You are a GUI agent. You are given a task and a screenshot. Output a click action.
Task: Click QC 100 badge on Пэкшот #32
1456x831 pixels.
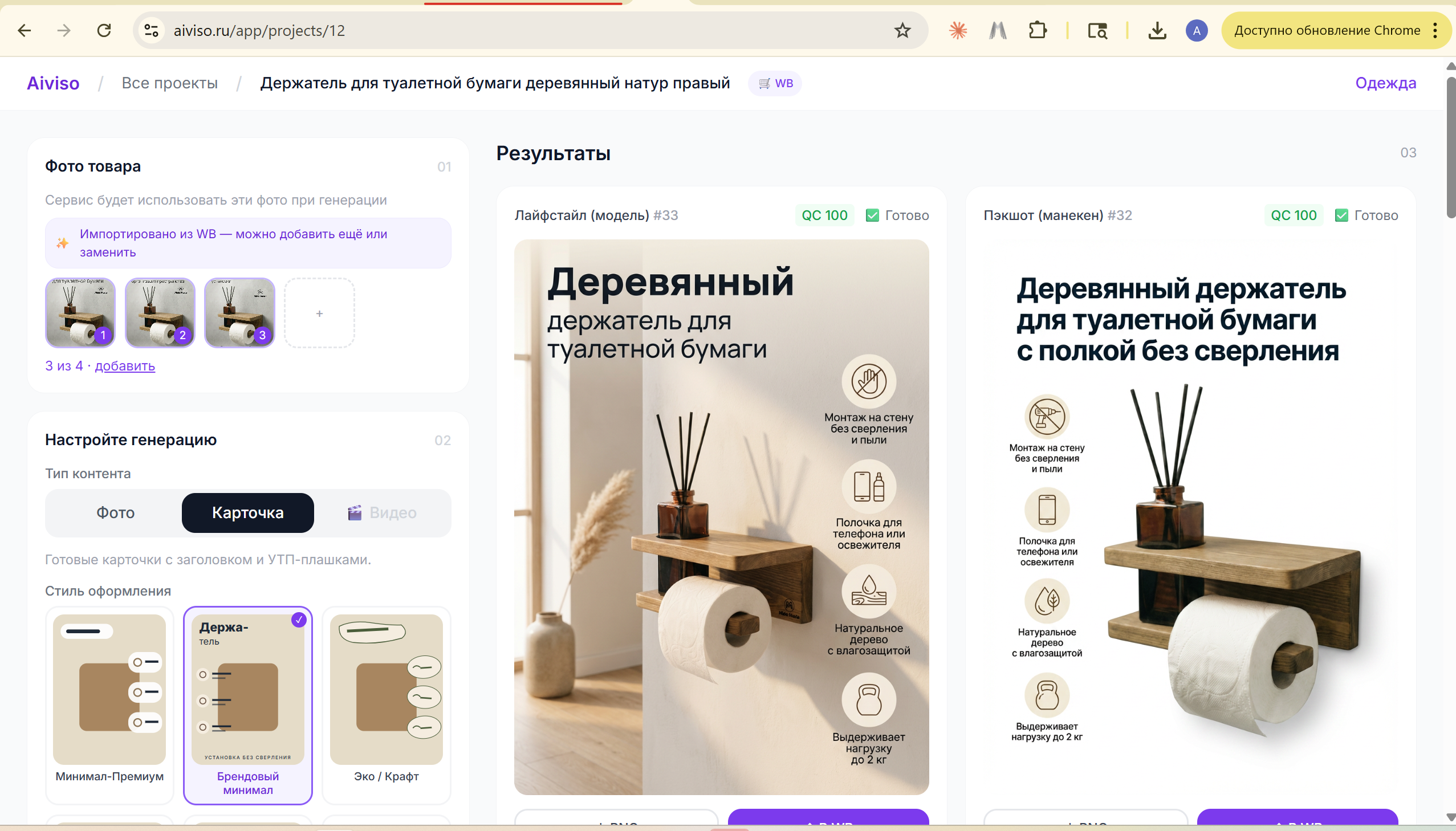[1294, 215]
